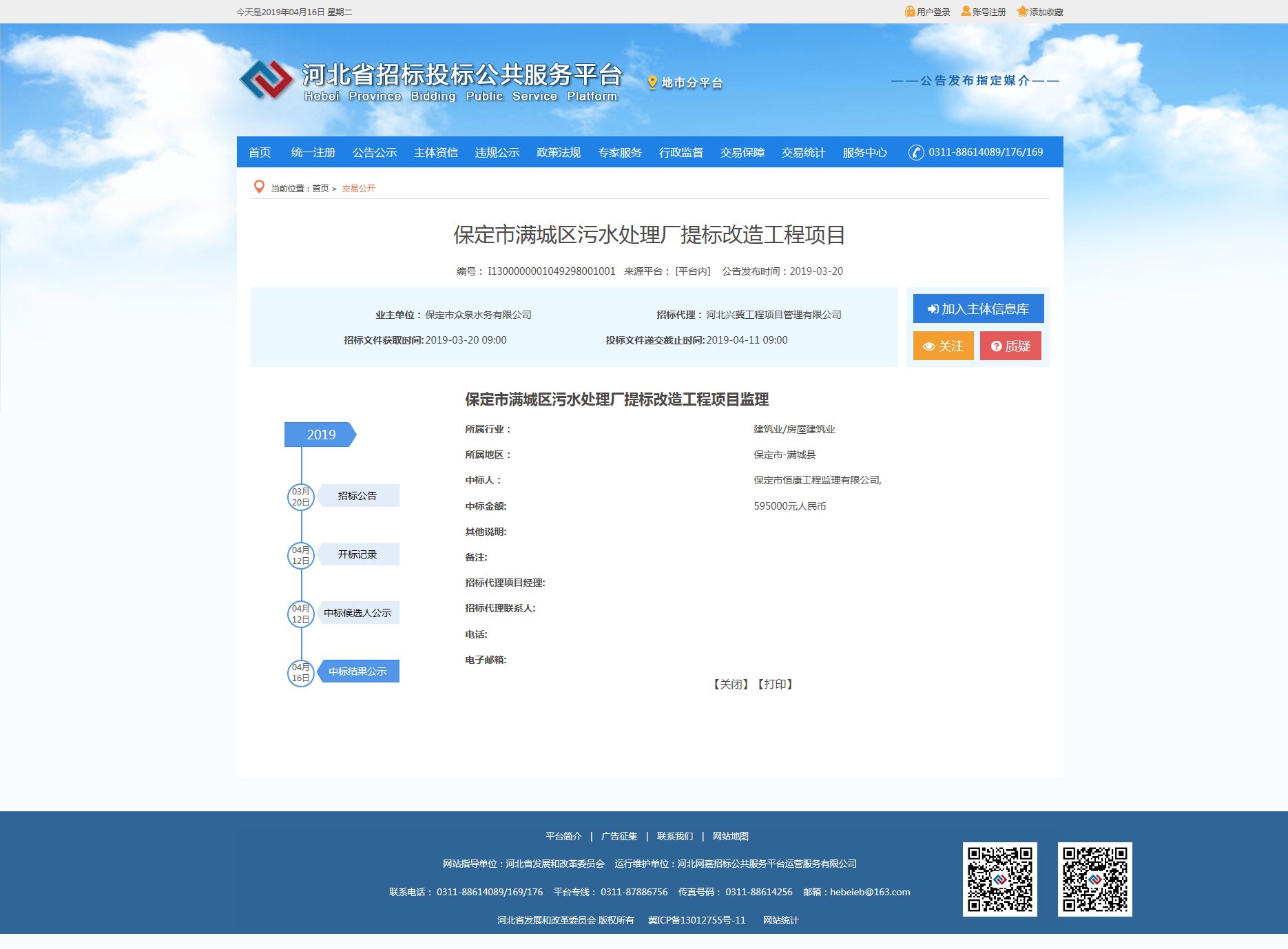Open the 专家服务 navigation menu

619,152
